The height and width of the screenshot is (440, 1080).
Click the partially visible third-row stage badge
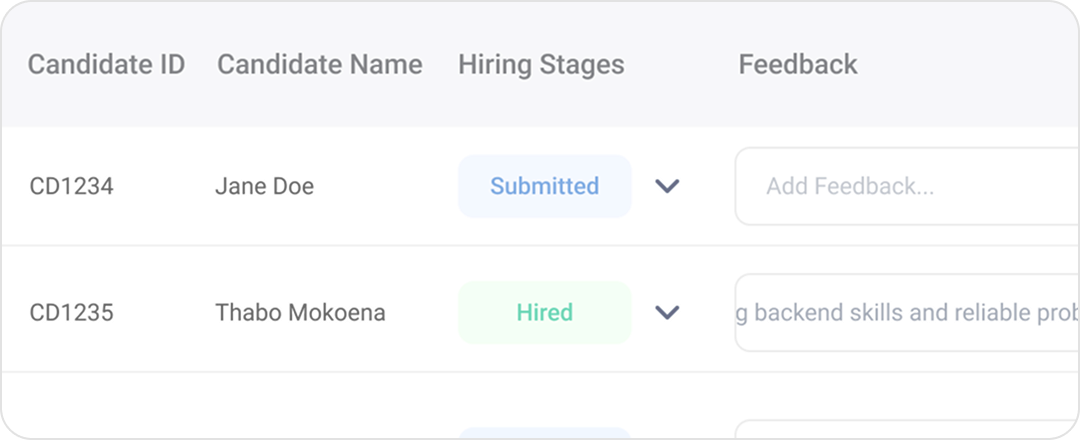(544, 432)
